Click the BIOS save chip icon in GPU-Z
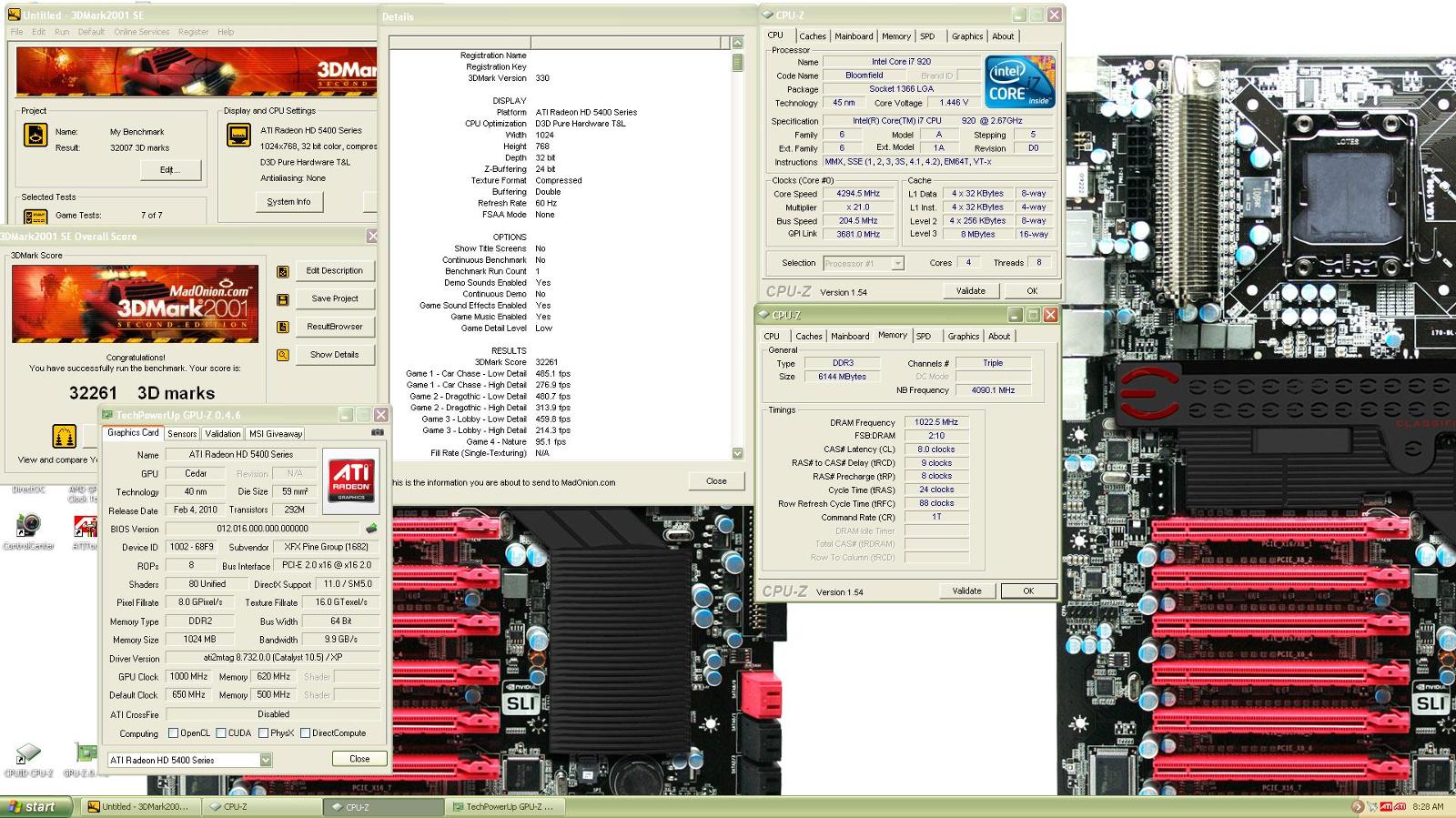 tap(371, 529)
